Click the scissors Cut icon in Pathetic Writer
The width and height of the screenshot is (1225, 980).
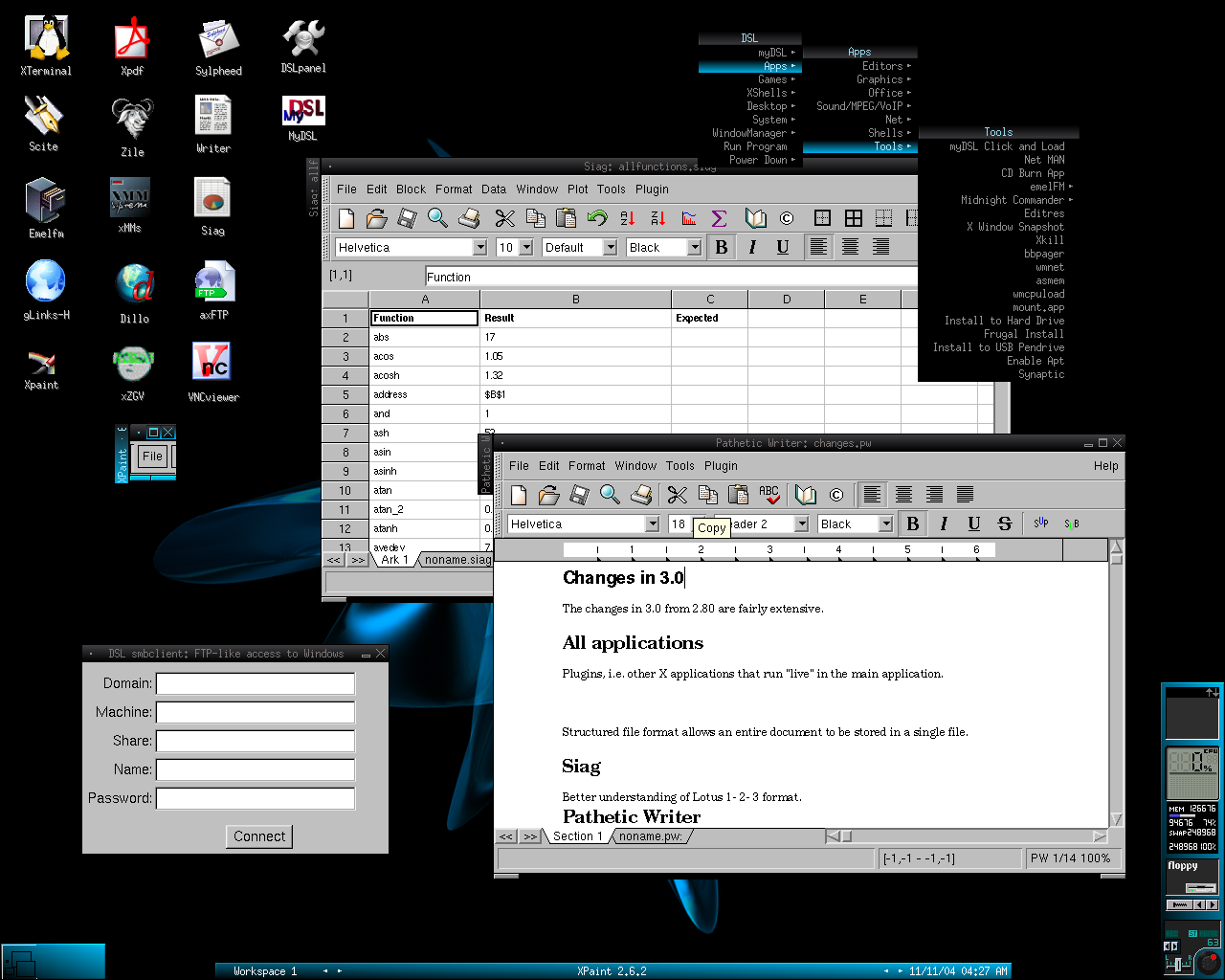pyautogui.click(x=677, y=495)
